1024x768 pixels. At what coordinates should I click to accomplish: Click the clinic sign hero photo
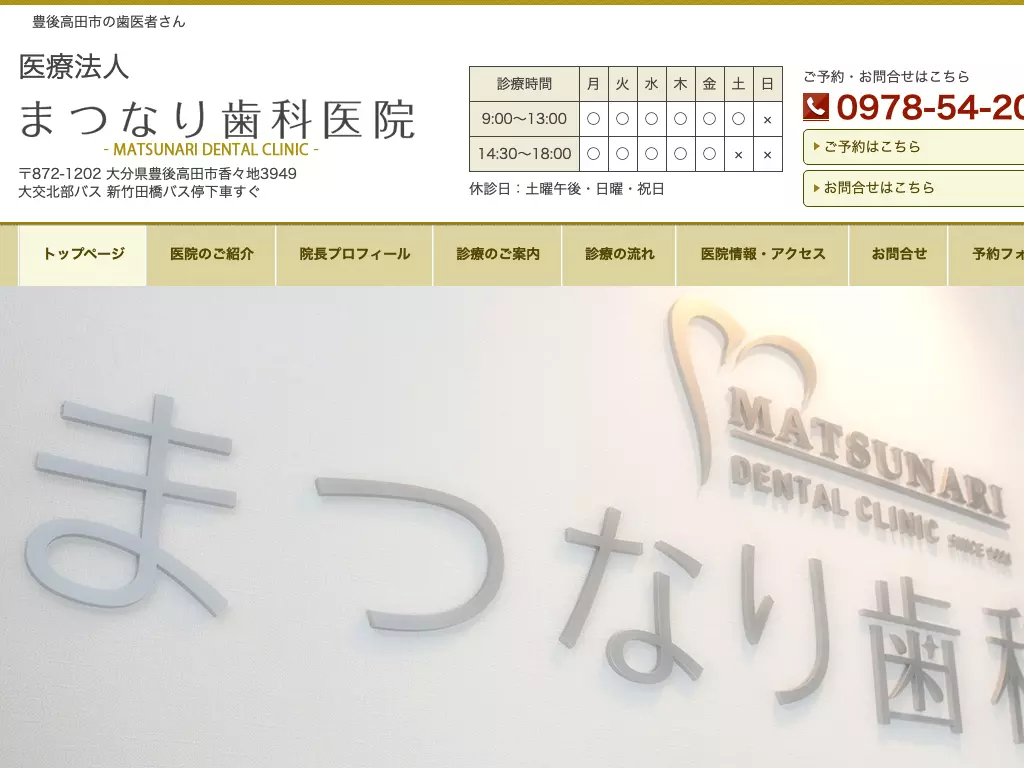512,527
